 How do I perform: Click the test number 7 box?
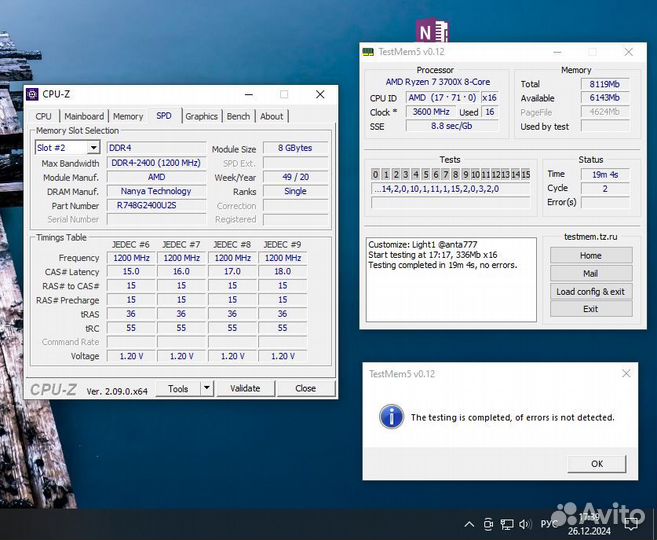click(x=445, y=174)
